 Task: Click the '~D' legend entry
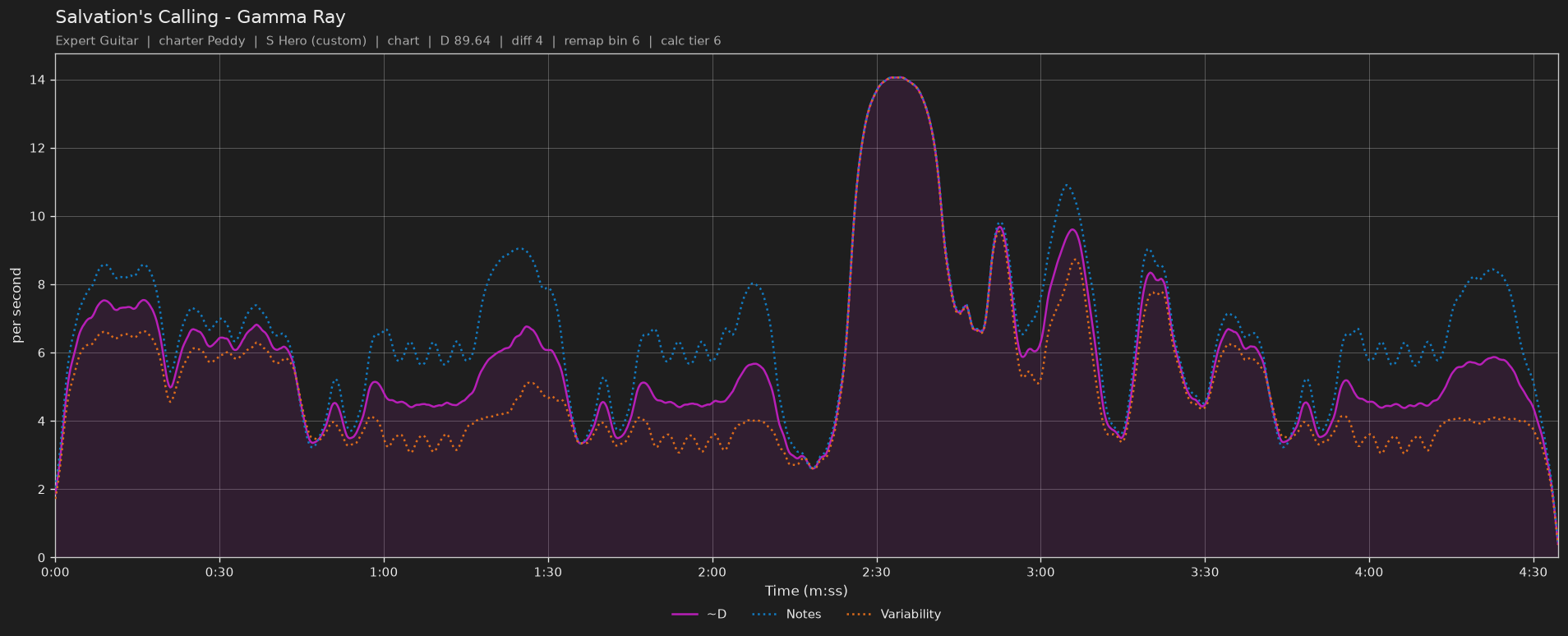(699, 614)
